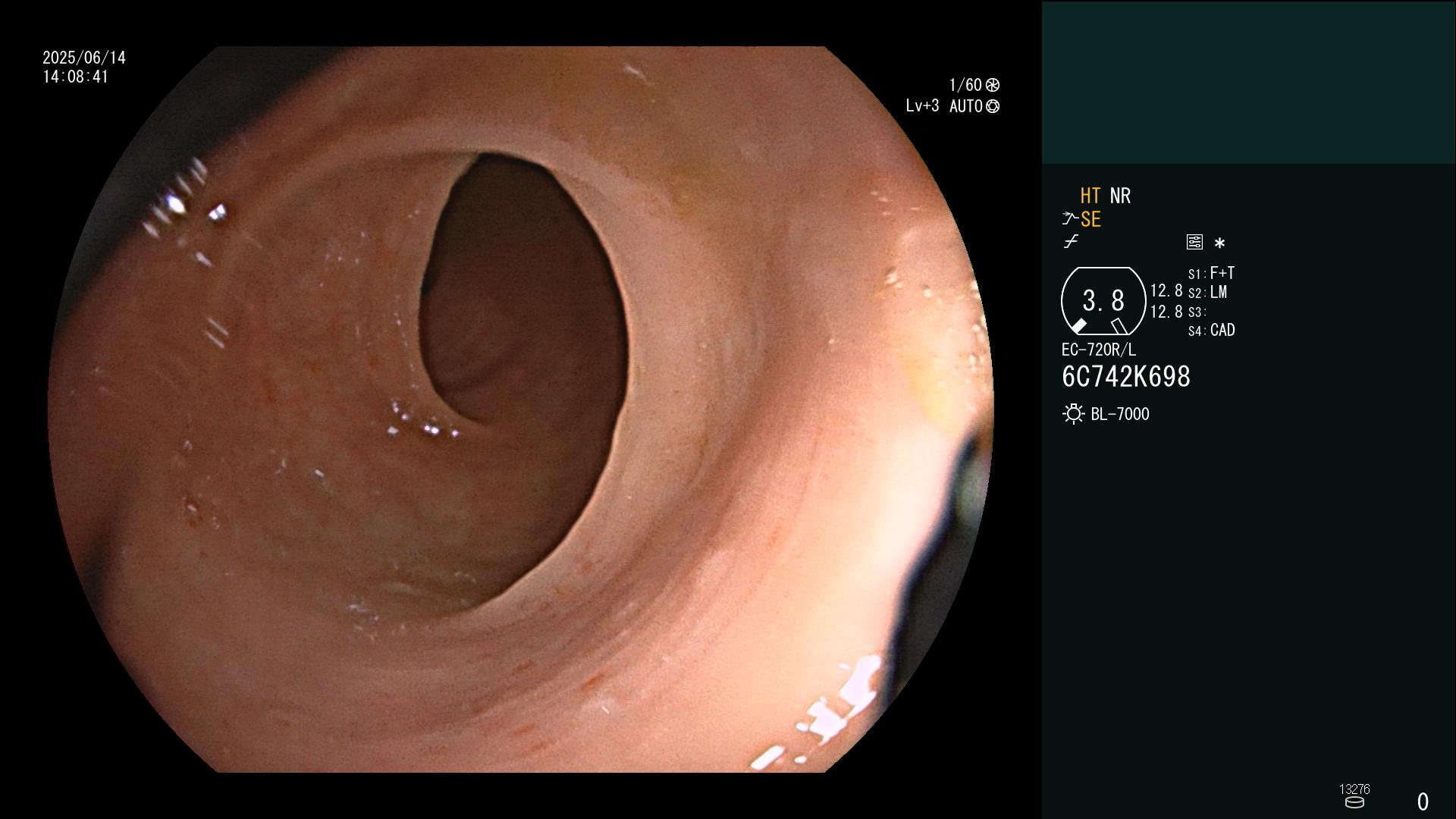Image resolution: width=1456 pixels, height=819 pixels.
Task: Click the scope tip diagram showing 3.8
Action: point(1103,301)
